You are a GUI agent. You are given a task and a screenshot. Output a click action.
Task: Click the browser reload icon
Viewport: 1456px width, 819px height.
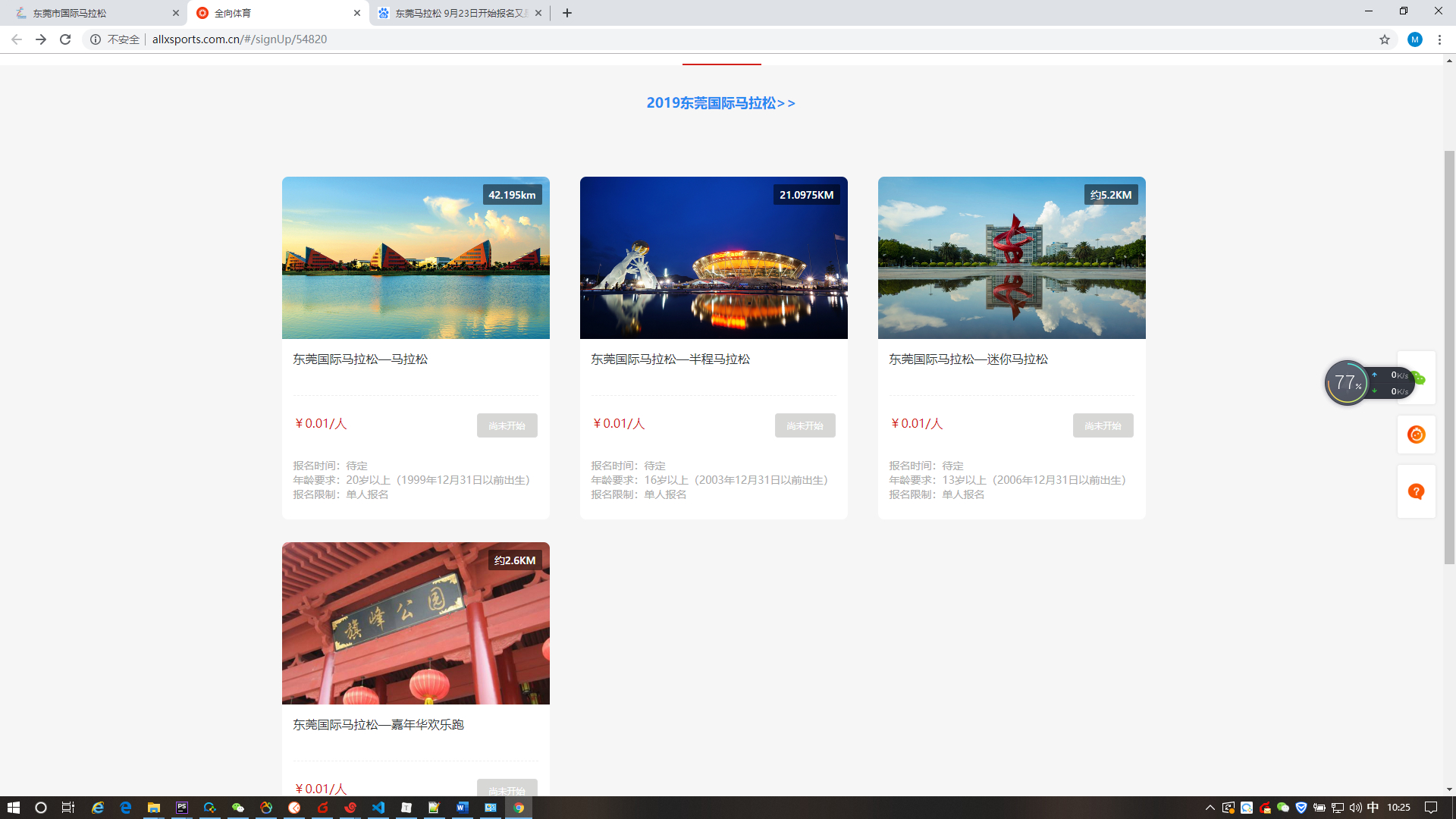65,39
